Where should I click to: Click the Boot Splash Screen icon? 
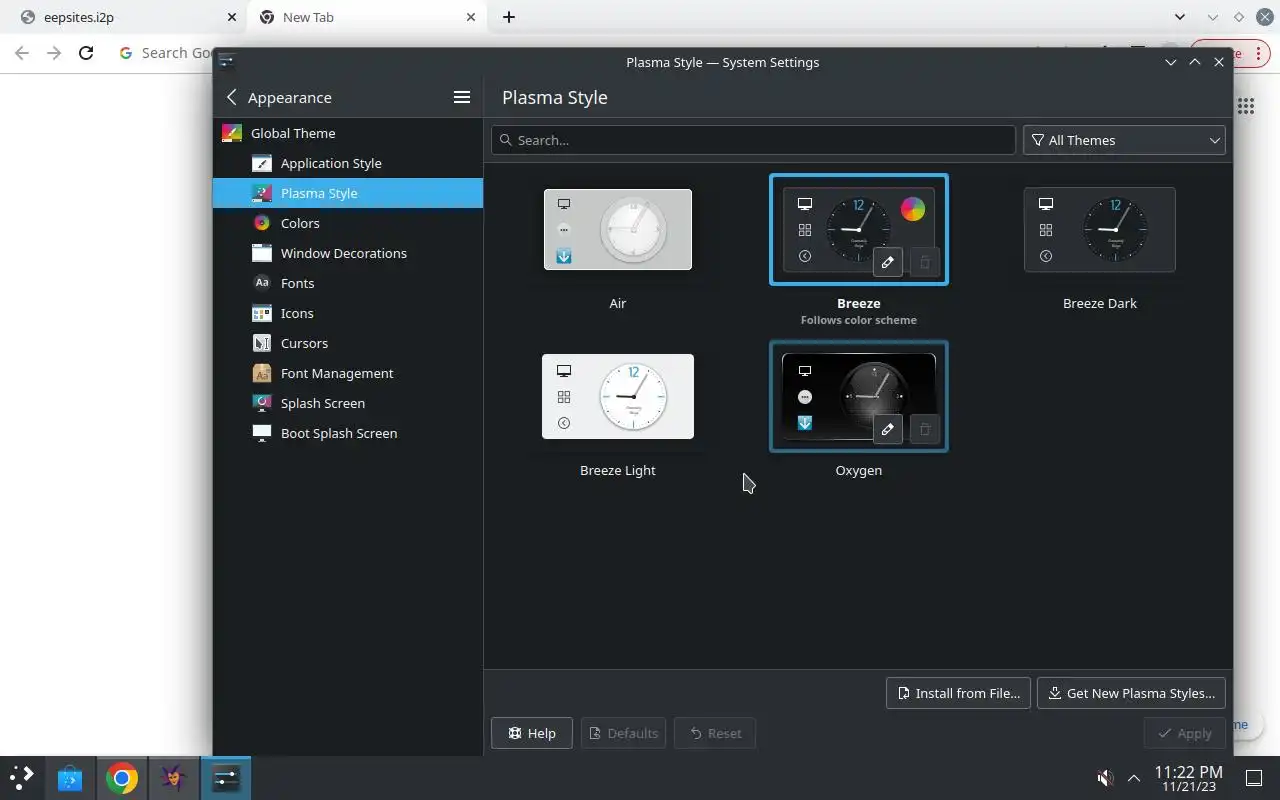pos(262,433)
